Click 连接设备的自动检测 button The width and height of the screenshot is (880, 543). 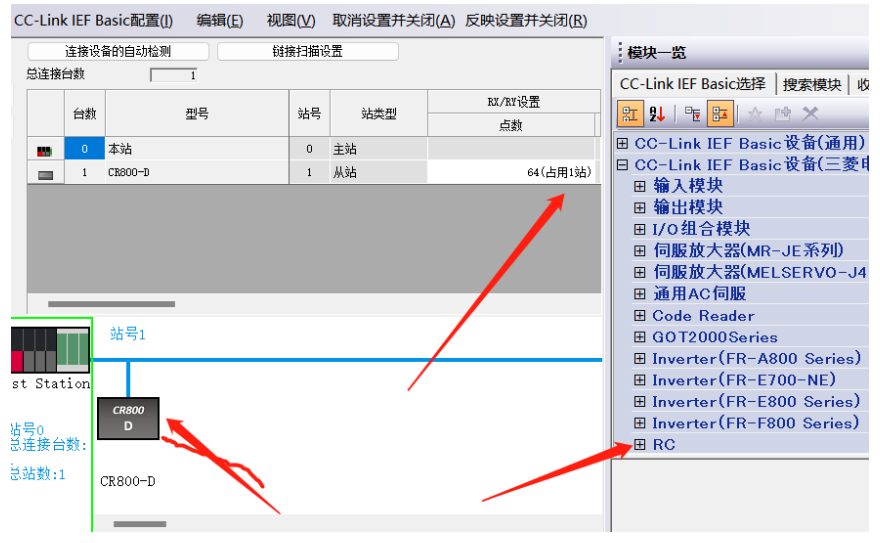118,52
